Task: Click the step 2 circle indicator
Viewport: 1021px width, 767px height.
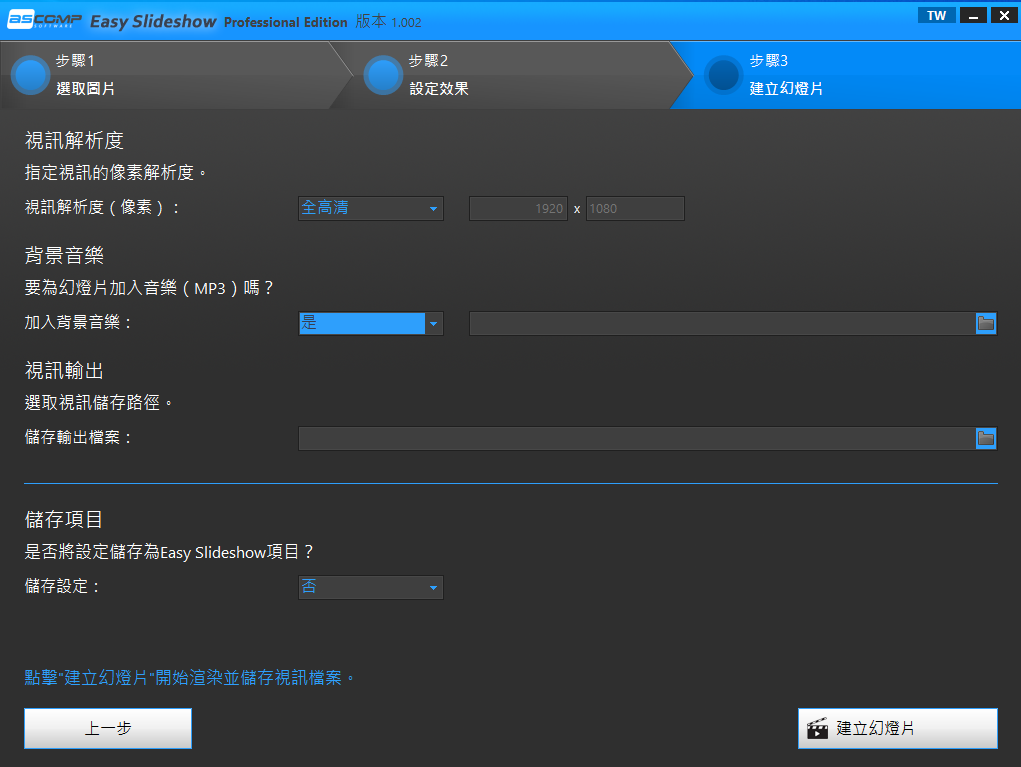Action: tap(383, 76)
